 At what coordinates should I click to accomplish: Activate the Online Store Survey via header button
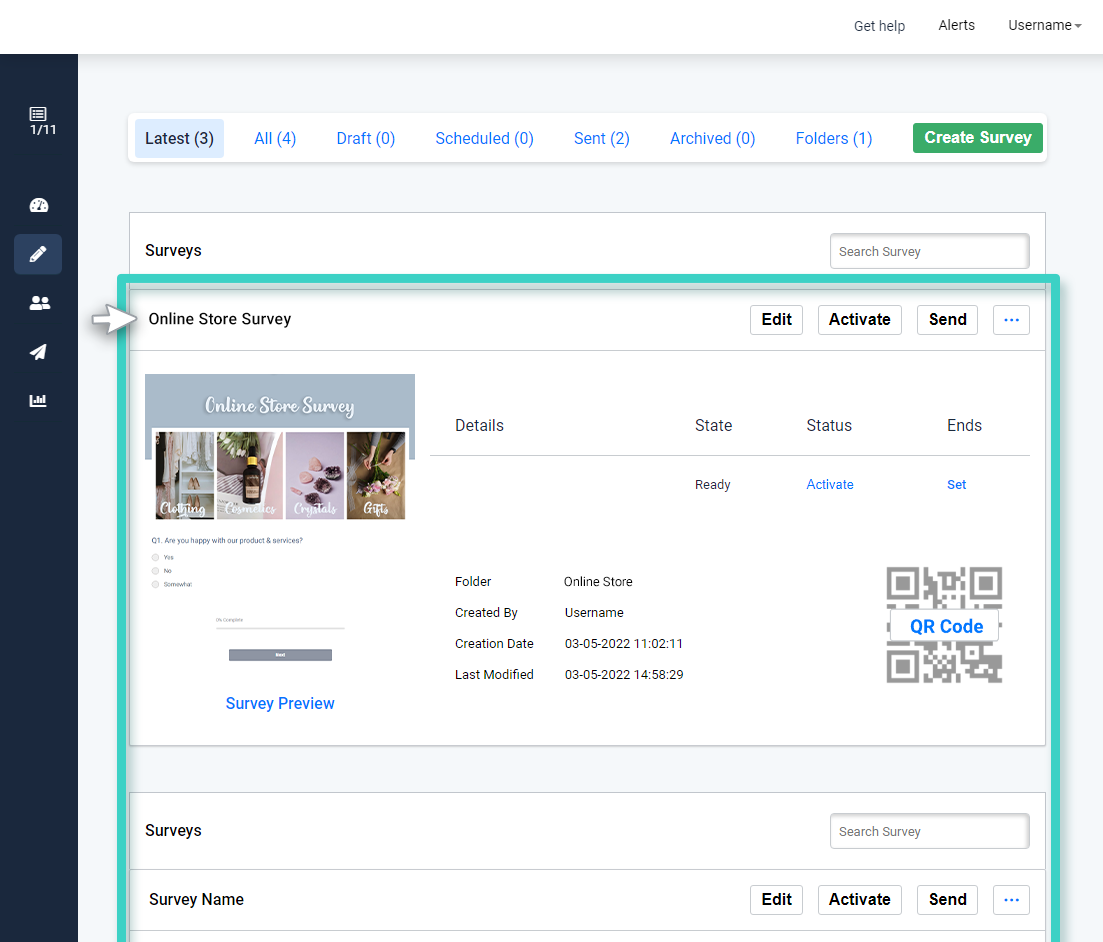[x=860, y=320]
